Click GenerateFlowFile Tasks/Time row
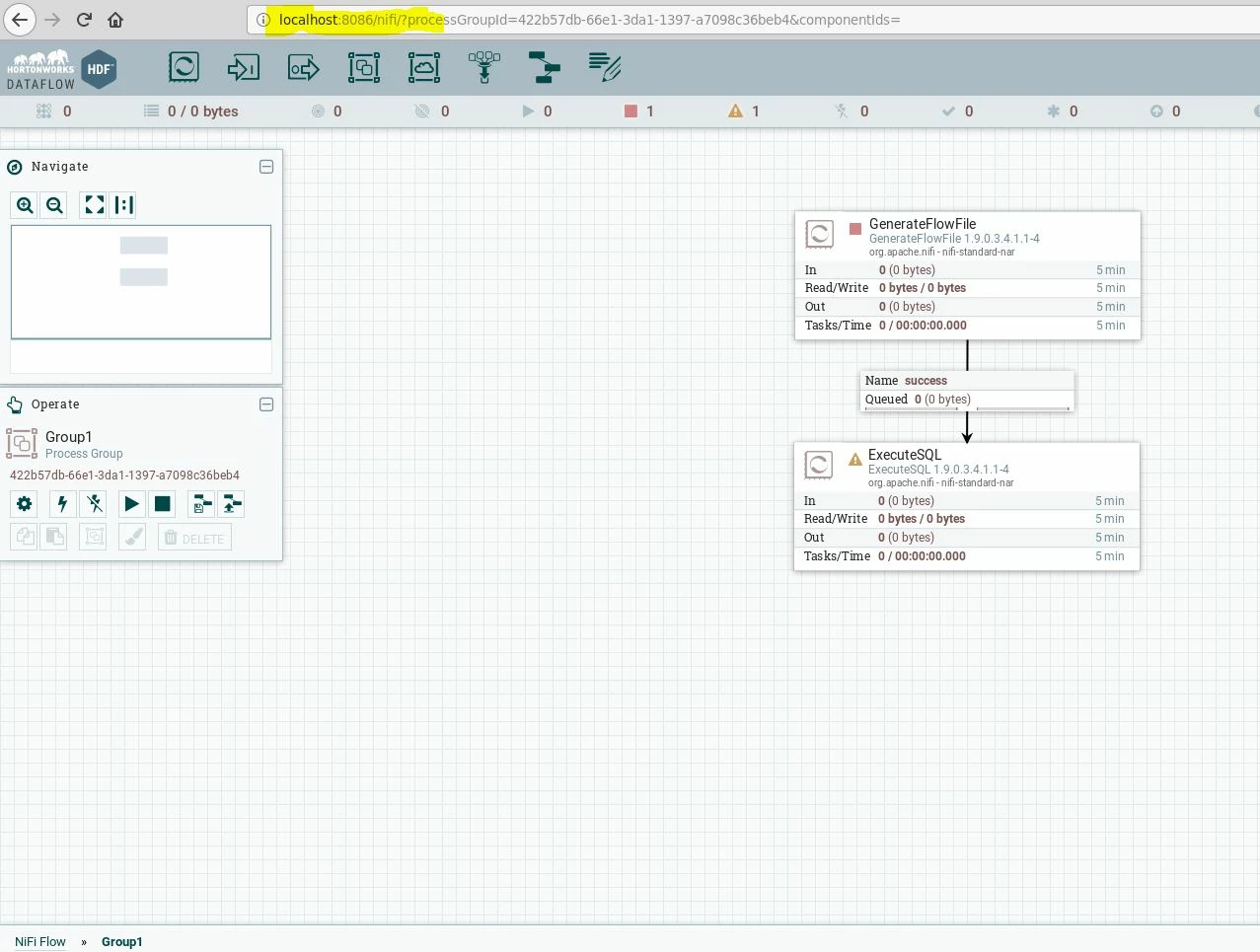The width and height of the screenshot is (1260, 952). (967, 326)
